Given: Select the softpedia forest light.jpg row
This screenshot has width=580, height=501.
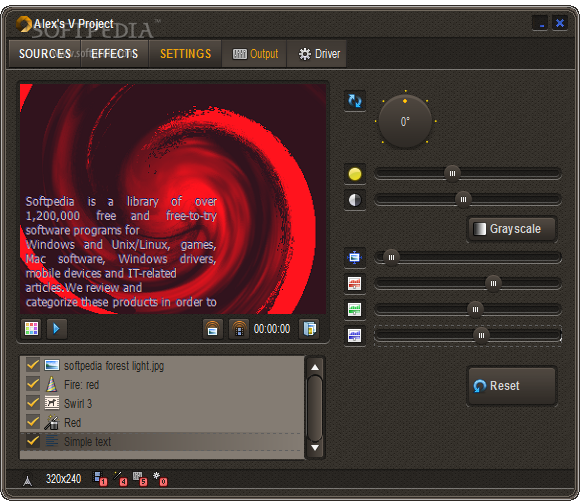Looking at the screenshot, I should pyautogui.click(x=162, y=365).
